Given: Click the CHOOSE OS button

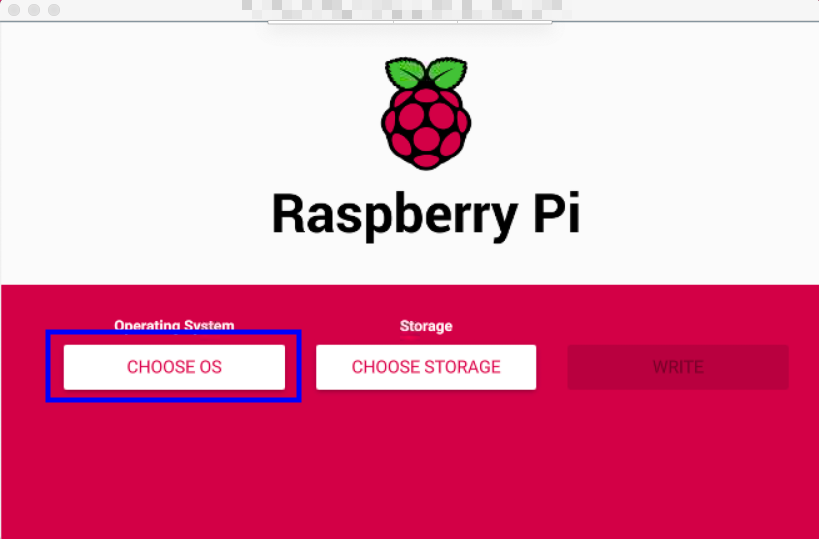Looking at the screenshot, I should (174, 367).
